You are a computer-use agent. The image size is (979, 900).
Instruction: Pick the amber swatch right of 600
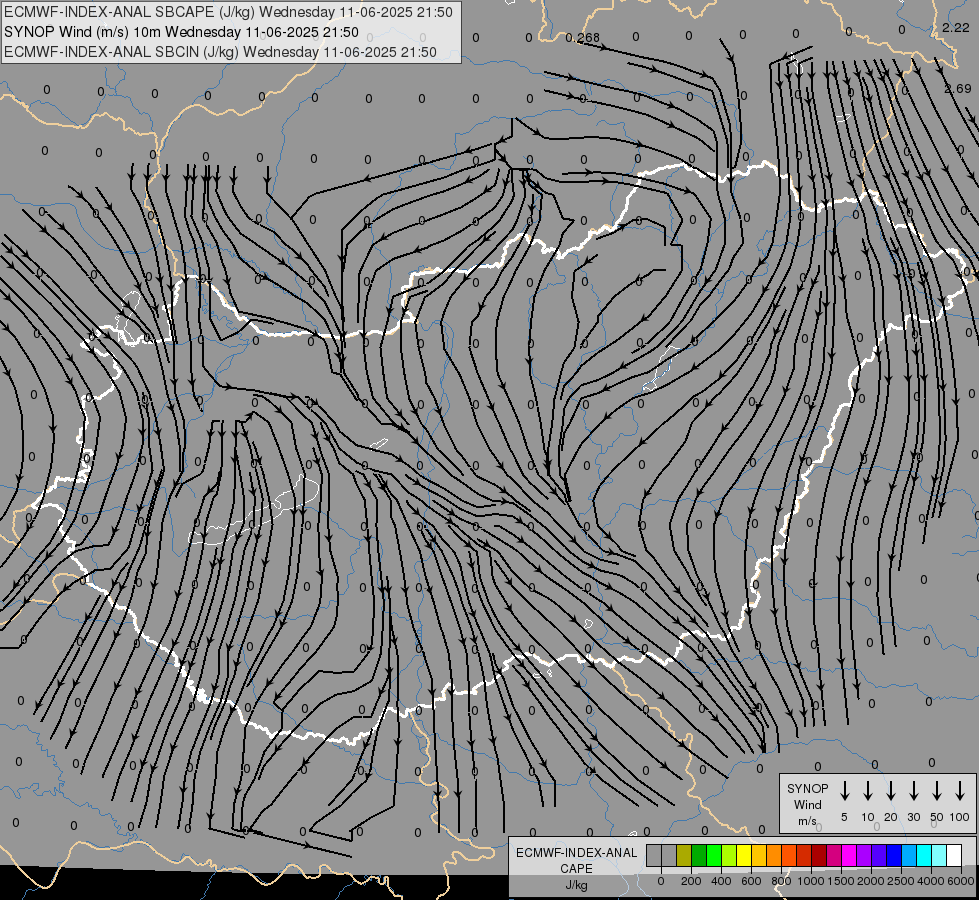click(759, 855)
